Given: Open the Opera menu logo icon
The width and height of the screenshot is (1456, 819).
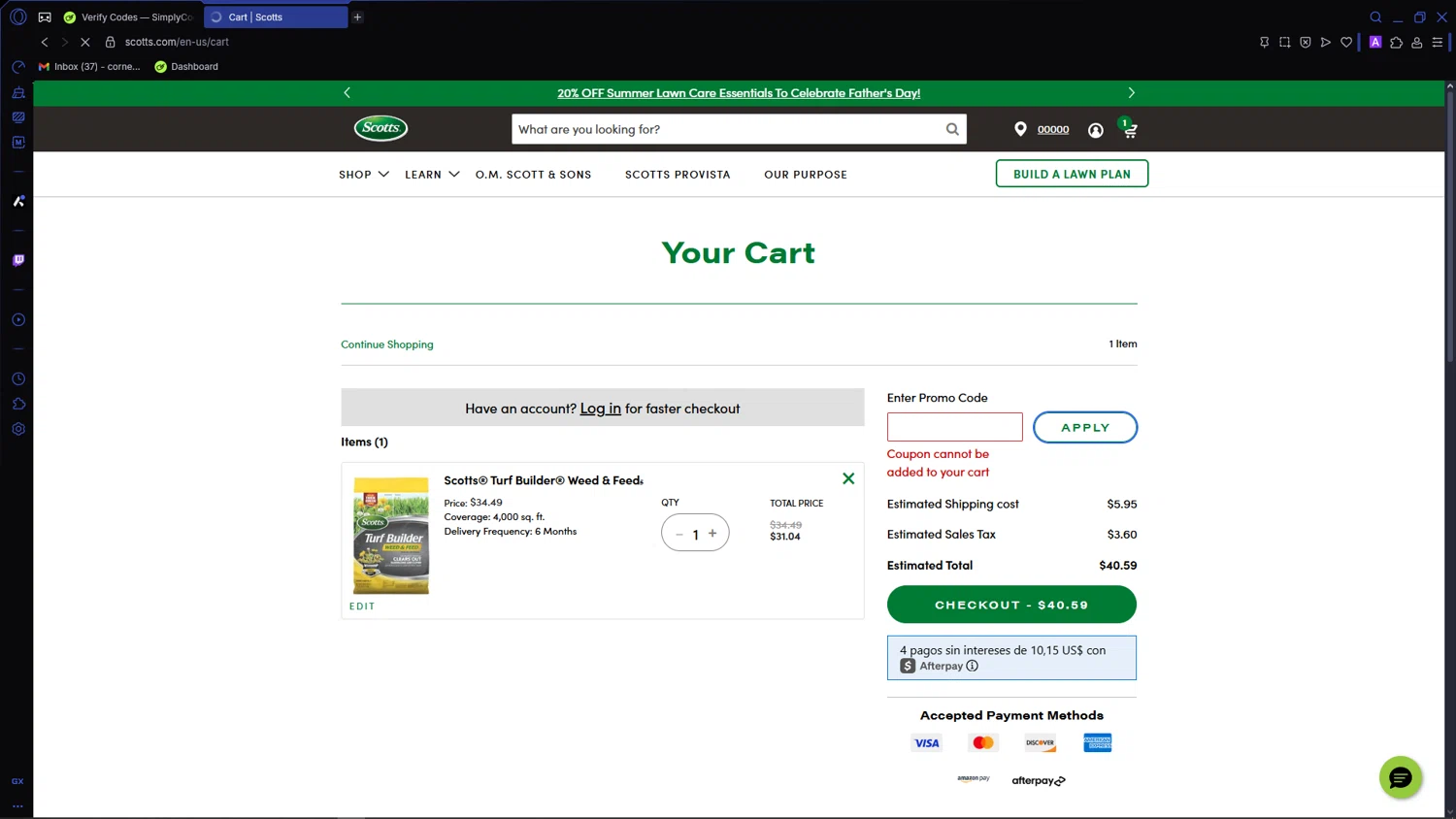Looking at the screenshot, I should click(x=17, y=16).
